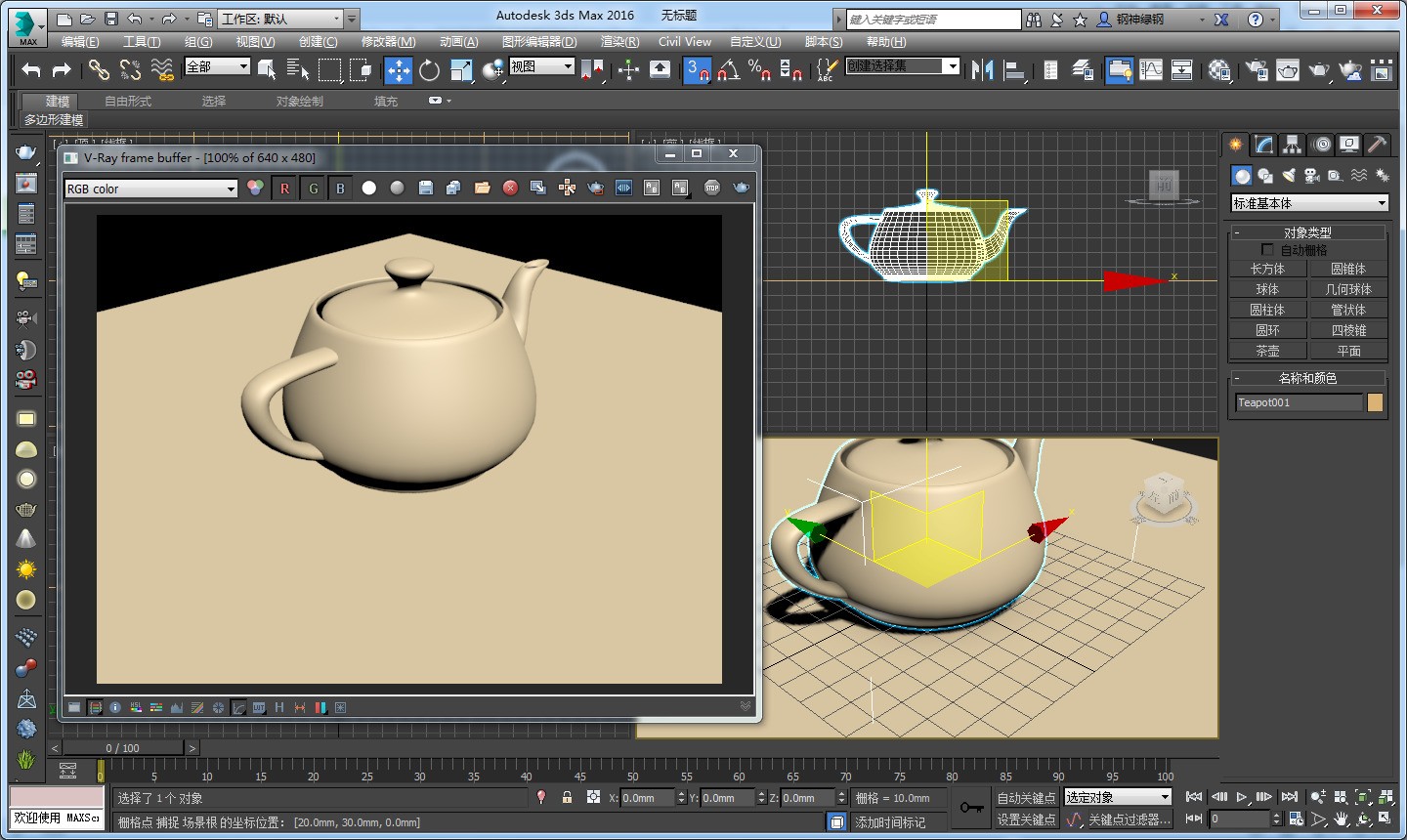The height and width of the screenshot is (840, 1407).
Task: Open the 标准基本体 primitive type dropdown
Action: click(1309, 203)
